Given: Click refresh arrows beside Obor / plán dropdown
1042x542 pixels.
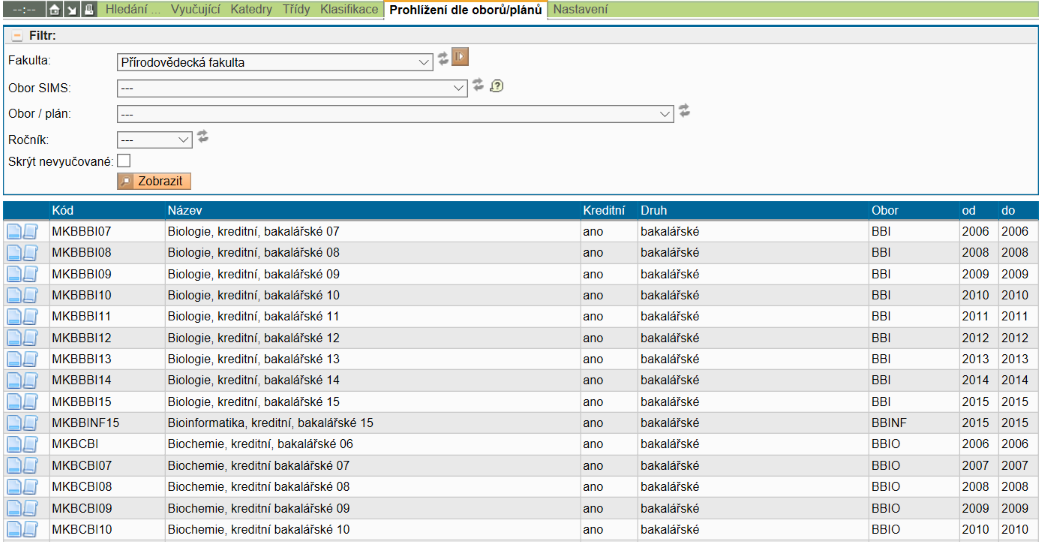Looking at the screenshot, I should 684,111.
